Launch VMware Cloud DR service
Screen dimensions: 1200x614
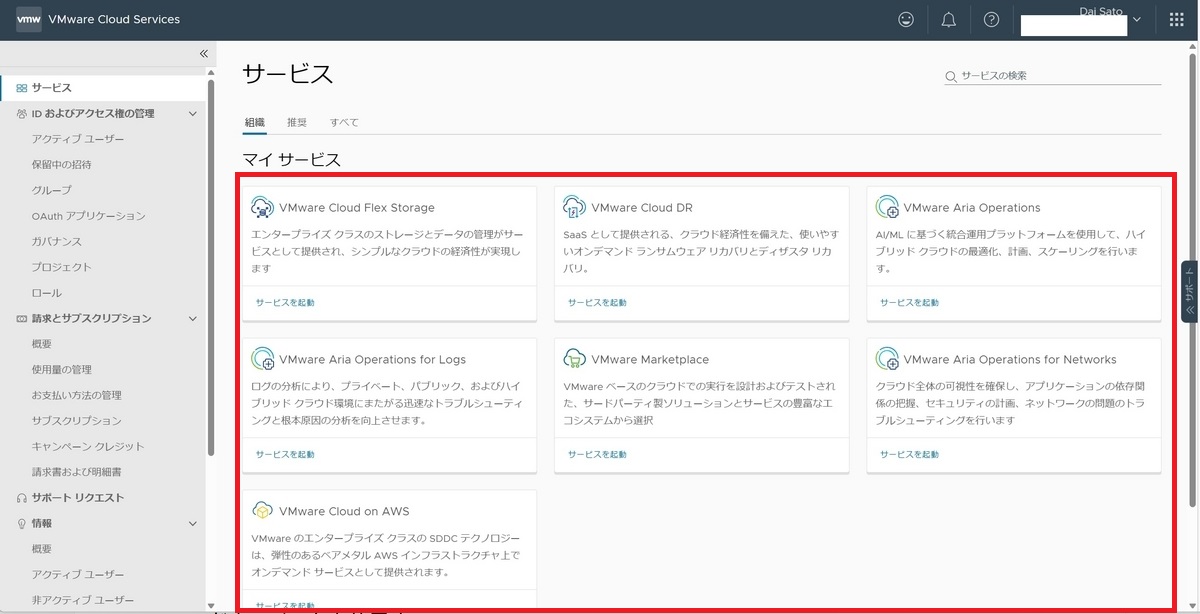(597, 302)
